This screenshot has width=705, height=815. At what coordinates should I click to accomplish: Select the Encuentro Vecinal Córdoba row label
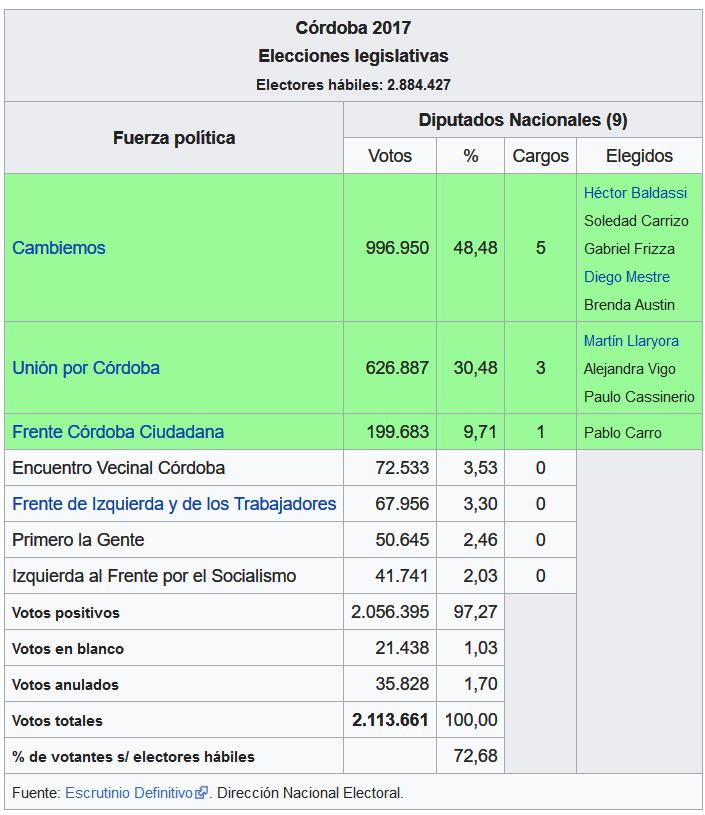point(119,468)
